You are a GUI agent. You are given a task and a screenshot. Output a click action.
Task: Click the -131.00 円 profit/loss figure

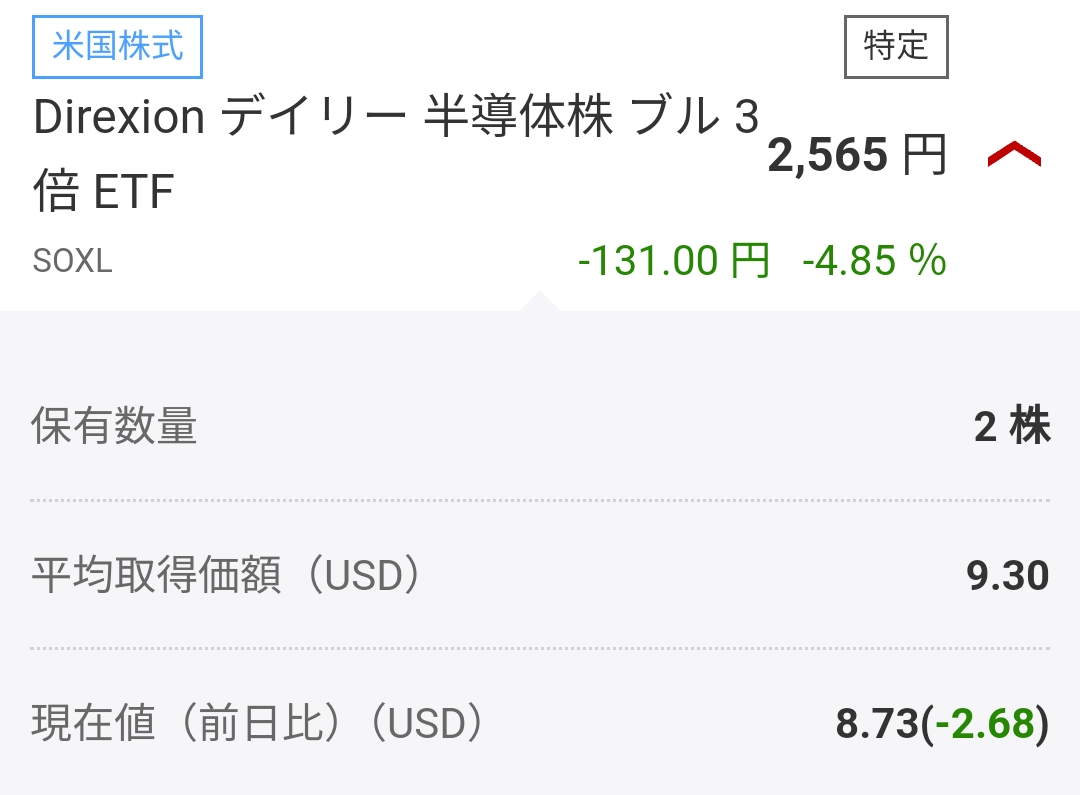[x=674, y=261]
